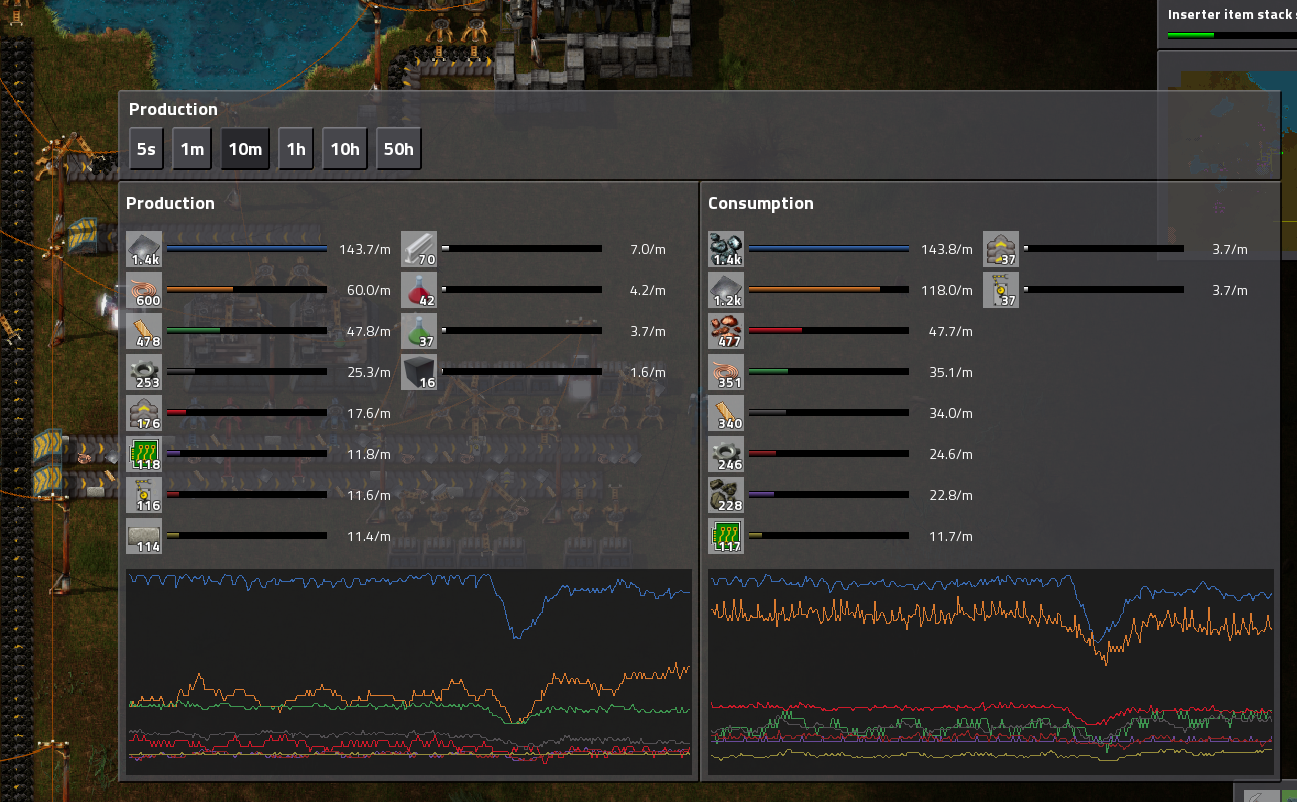Screen dimensions: 1297x802
Task: Select the stone brick icon showing 114
Action: 144,536
